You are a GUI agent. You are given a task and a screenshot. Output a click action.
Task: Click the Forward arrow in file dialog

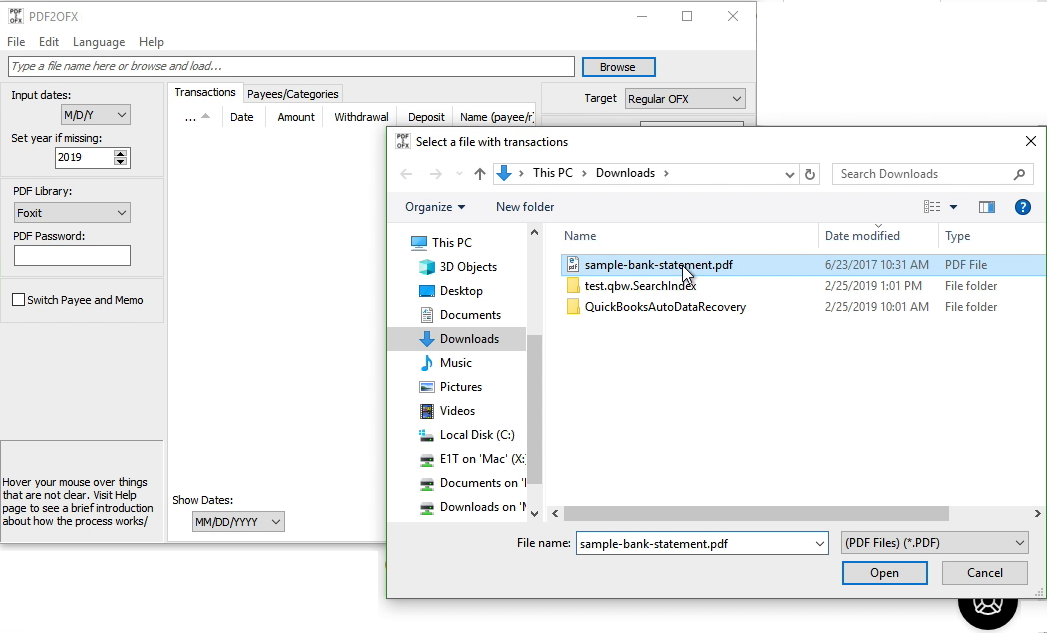435,174
